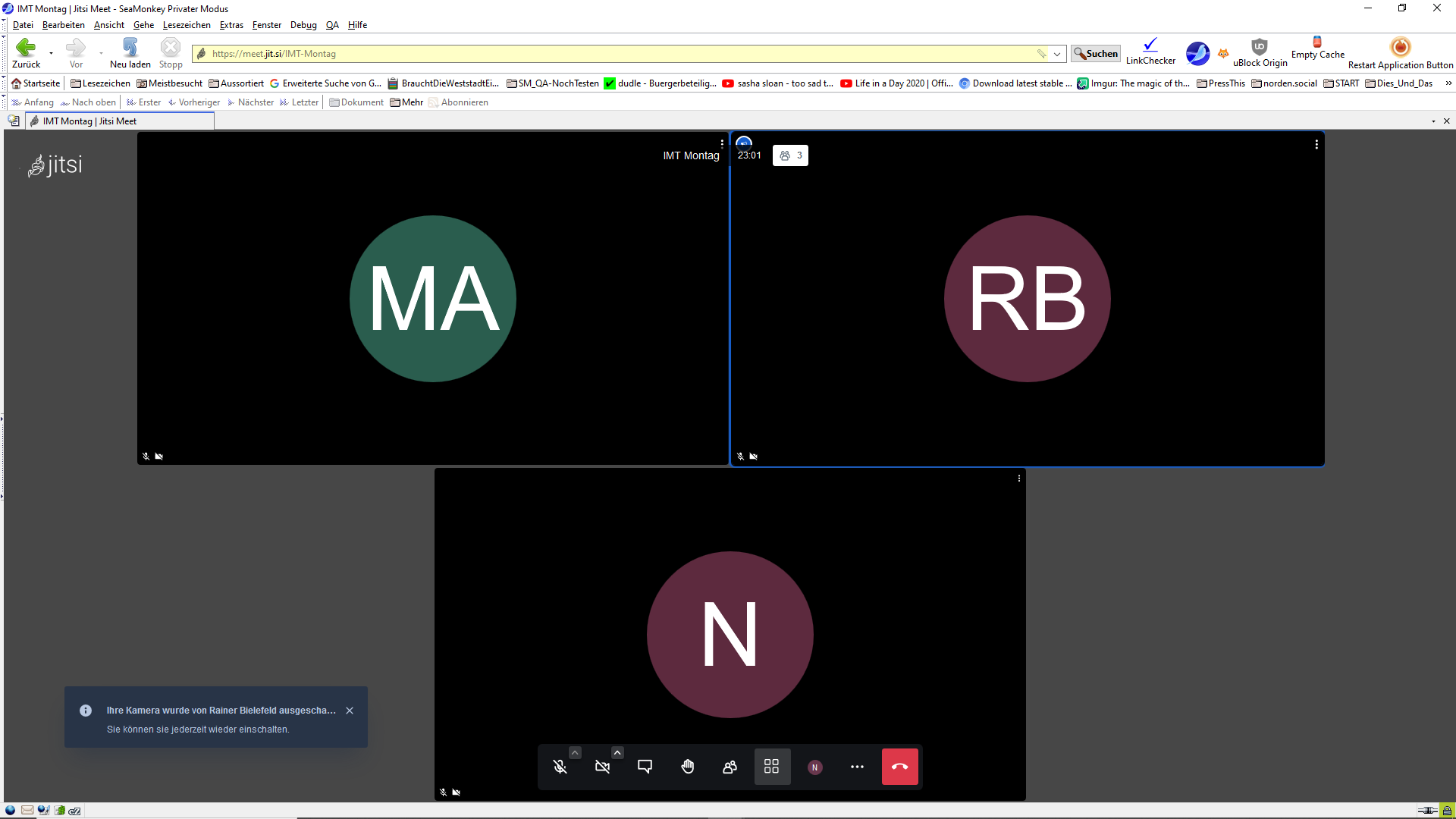
Task: Expand the PressThis bookmarks folder
Action: click(x=1221, y=83)
